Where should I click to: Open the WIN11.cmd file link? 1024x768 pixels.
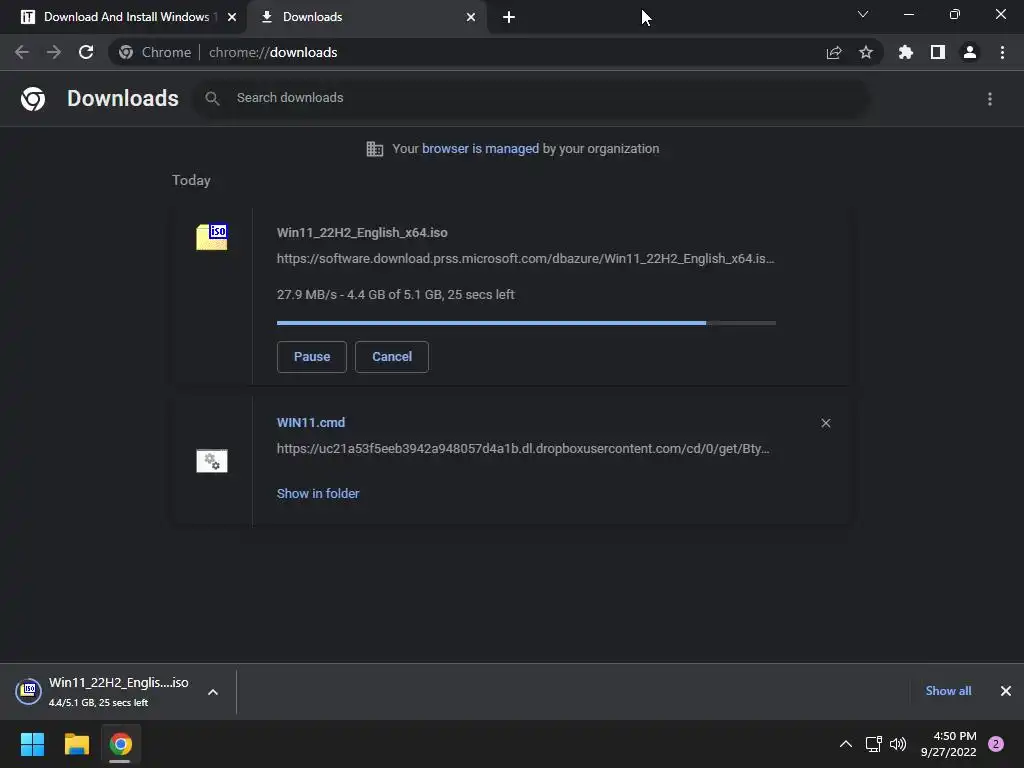pyautogui.click(x=311, y=423)
